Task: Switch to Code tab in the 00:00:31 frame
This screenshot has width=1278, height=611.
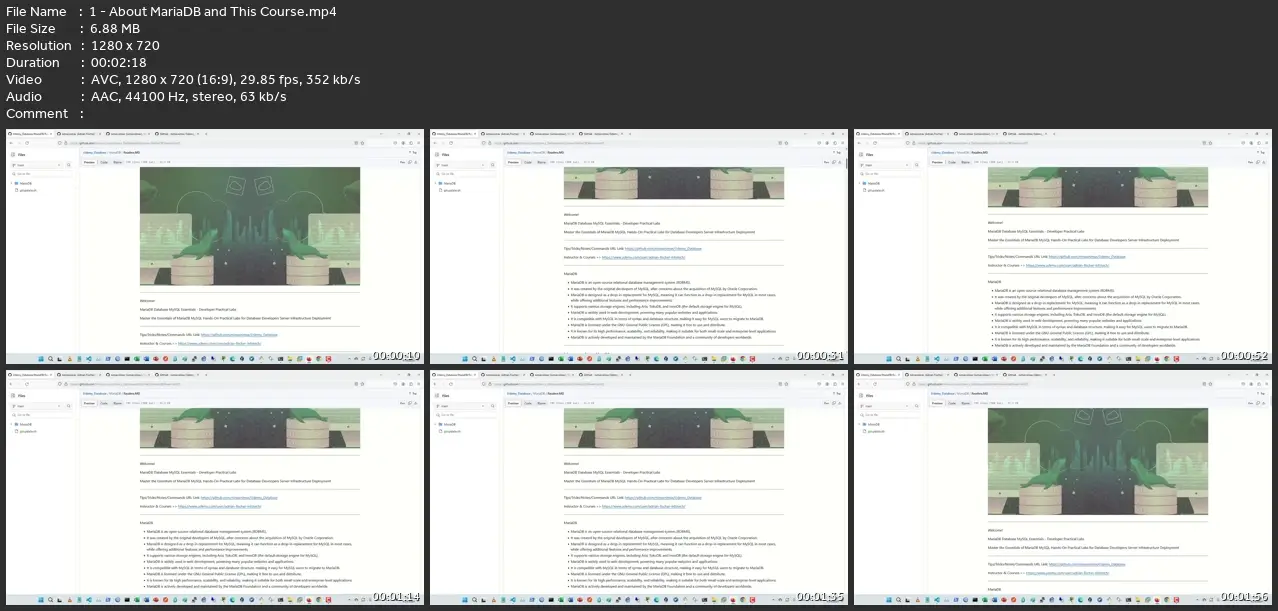Action: [528, 162]
